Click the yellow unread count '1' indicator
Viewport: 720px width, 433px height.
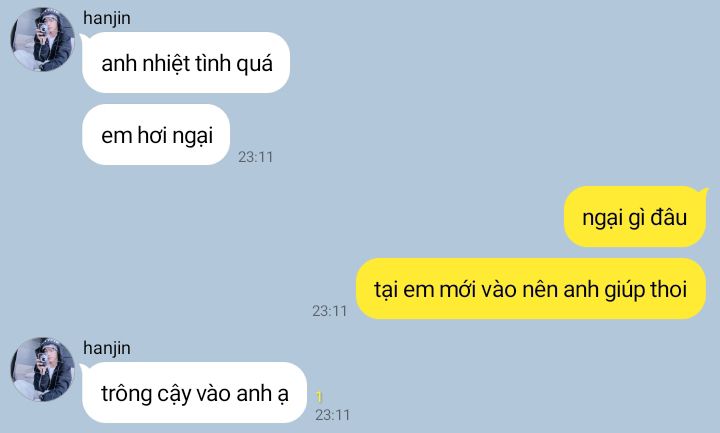click(319, 397)
